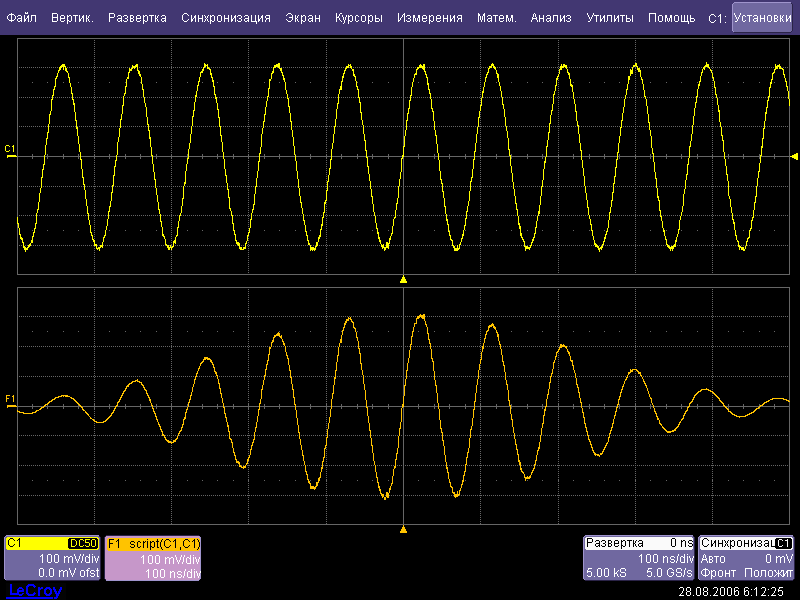Viewport: 800px width, 600px height.
Task: Select the trigger level arrow indicator
Action: pos(794,156)
